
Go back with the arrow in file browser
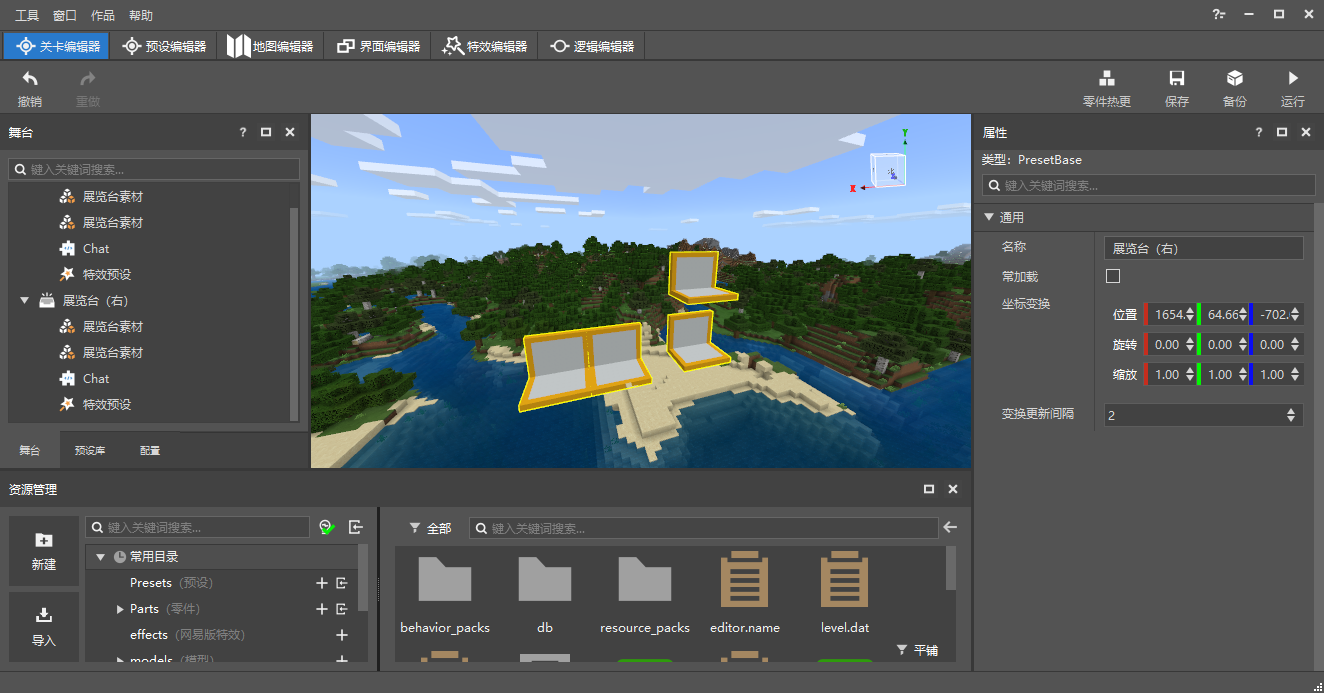click(x=950, y=527)
